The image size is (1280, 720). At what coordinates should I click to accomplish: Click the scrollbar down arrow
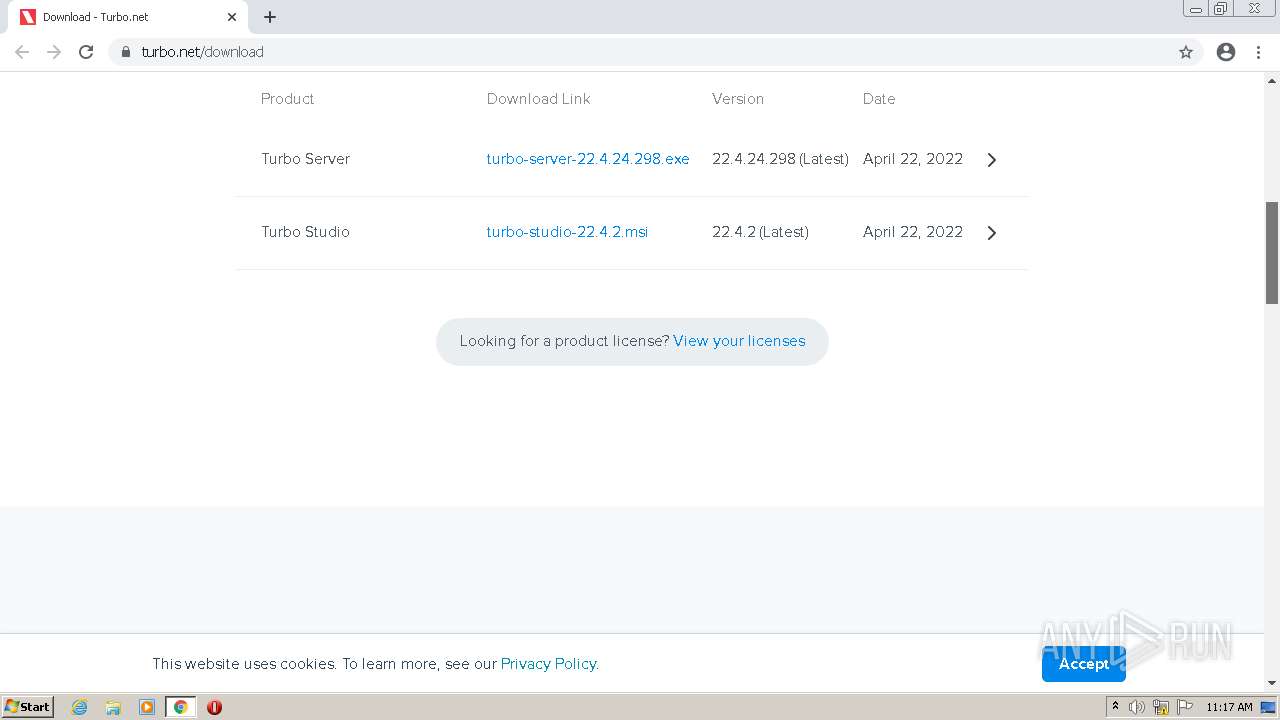pyautogui.click(x=1272, y=683)
